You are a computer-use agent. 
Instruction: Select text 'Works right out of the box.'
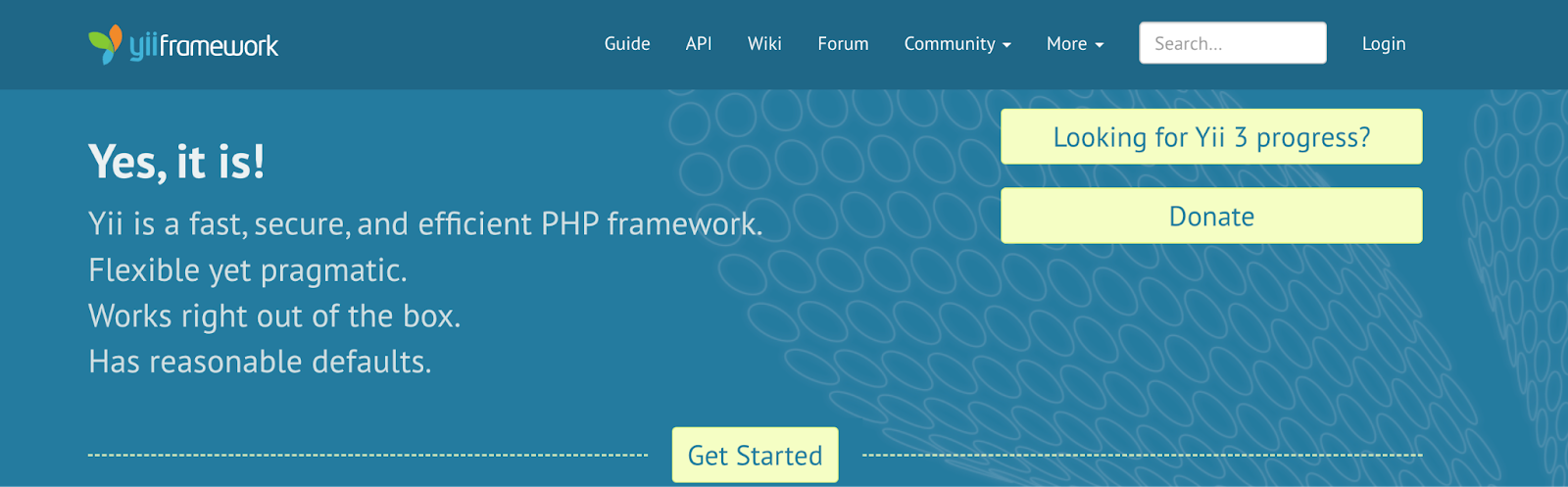point(274,317)
